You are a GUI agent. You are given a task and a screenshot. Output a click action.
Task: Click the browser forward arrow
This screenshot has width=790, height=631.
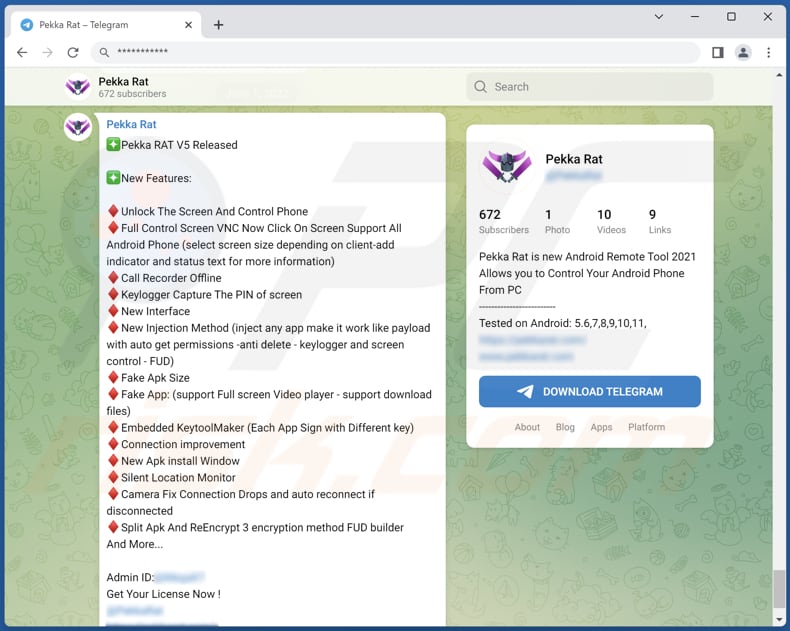(47, 52)
